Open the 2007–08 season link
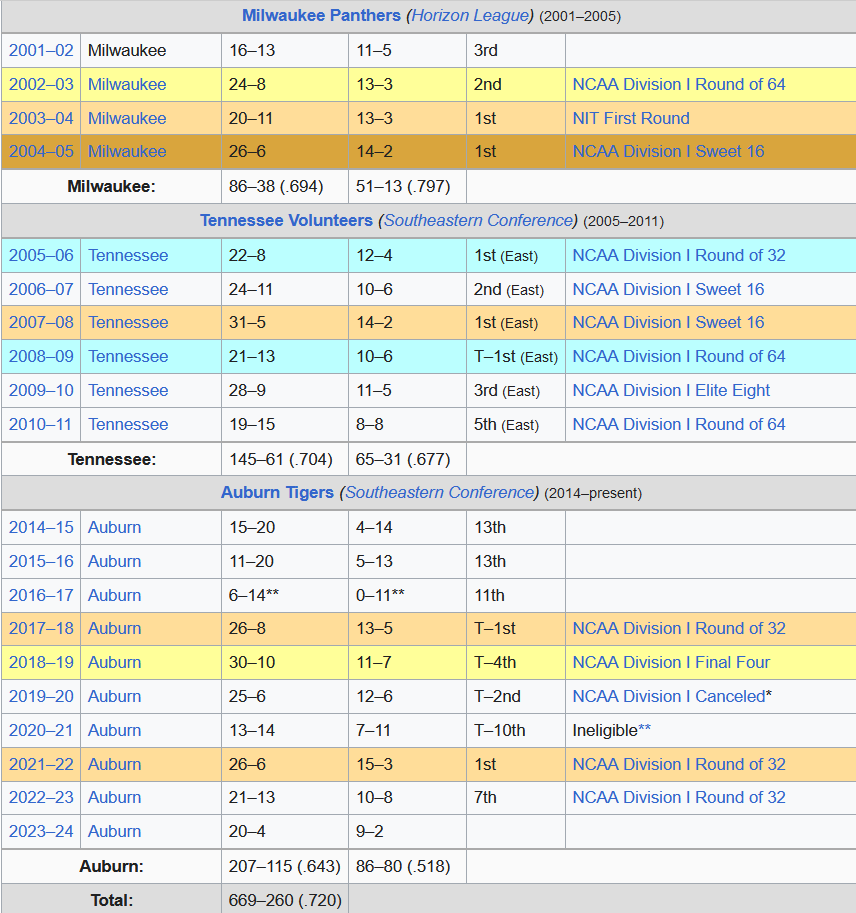Screen dimensions: 856x913 41,323
